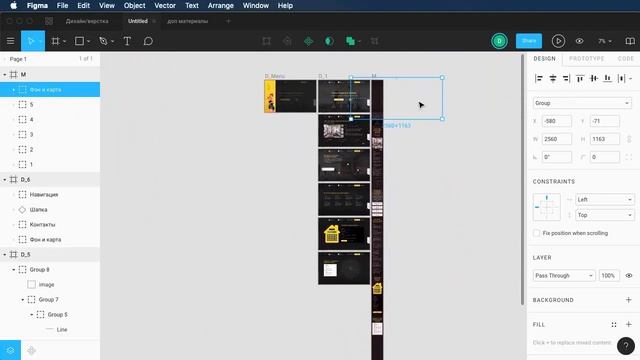Open the Team Library book icon

pyautogui.click(x=630, y=41)
